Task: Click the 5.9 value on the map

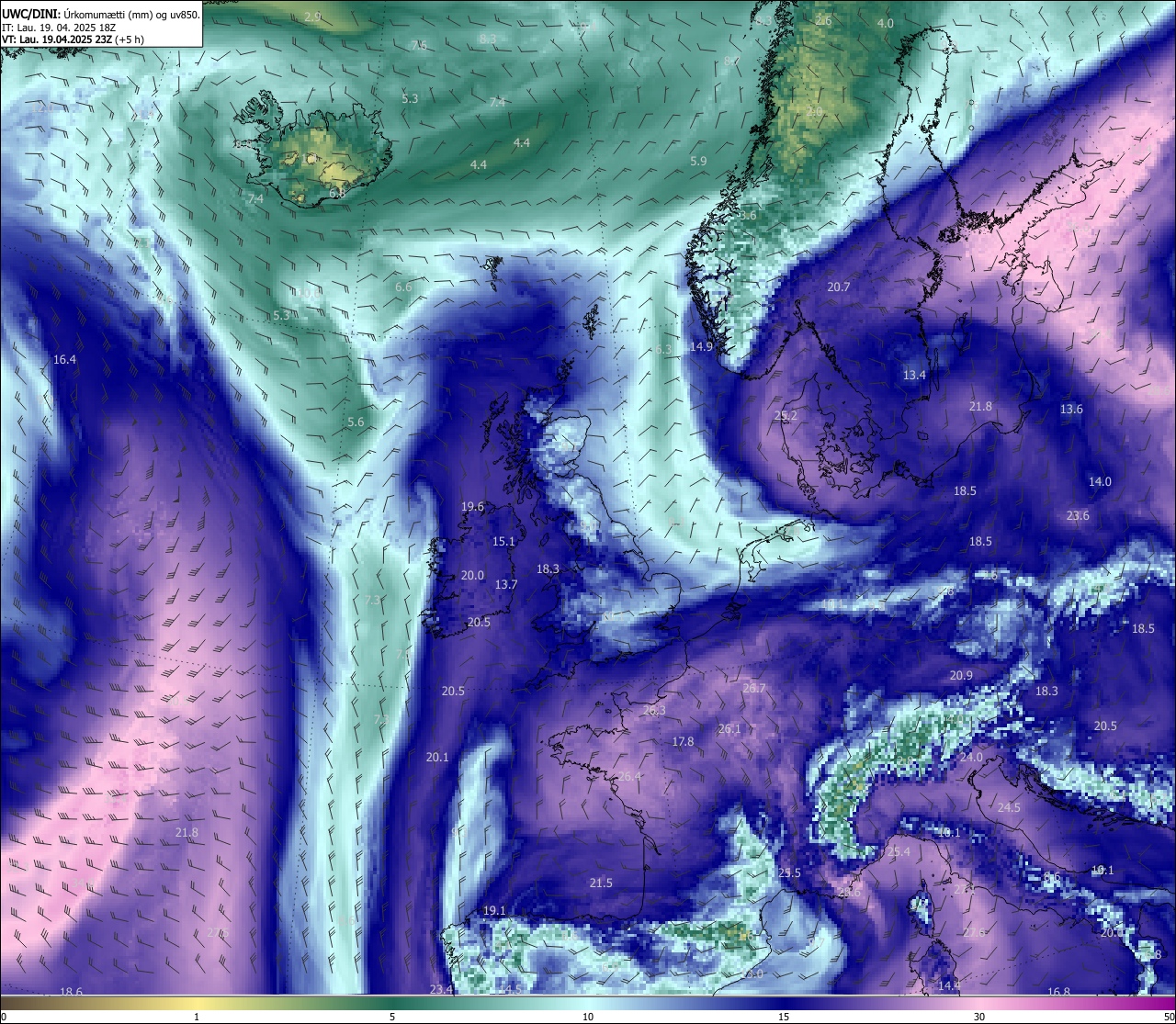Action: pyautogui.click(x=698, y=162)
